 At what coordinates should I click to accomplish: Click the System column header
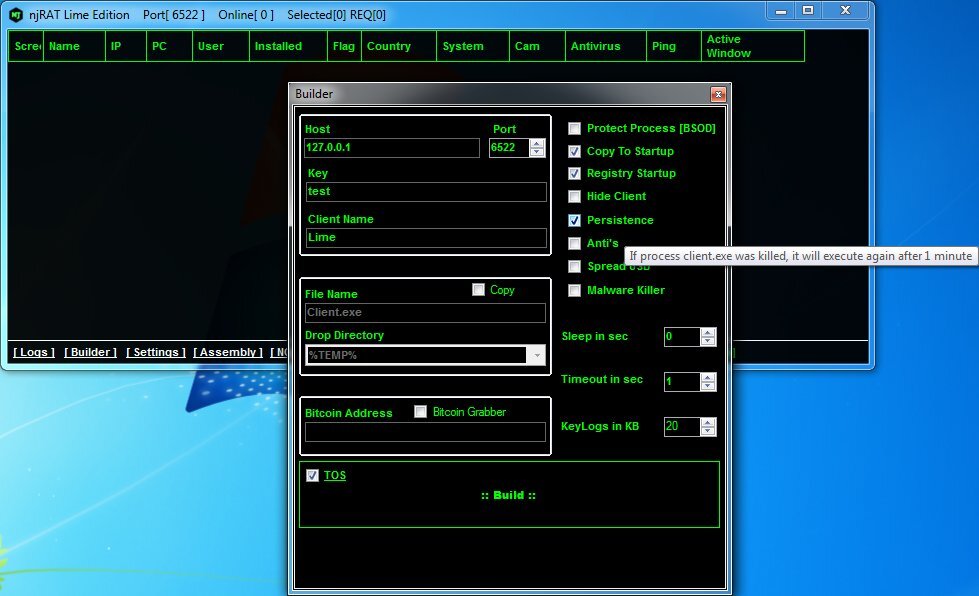[473, 46]
